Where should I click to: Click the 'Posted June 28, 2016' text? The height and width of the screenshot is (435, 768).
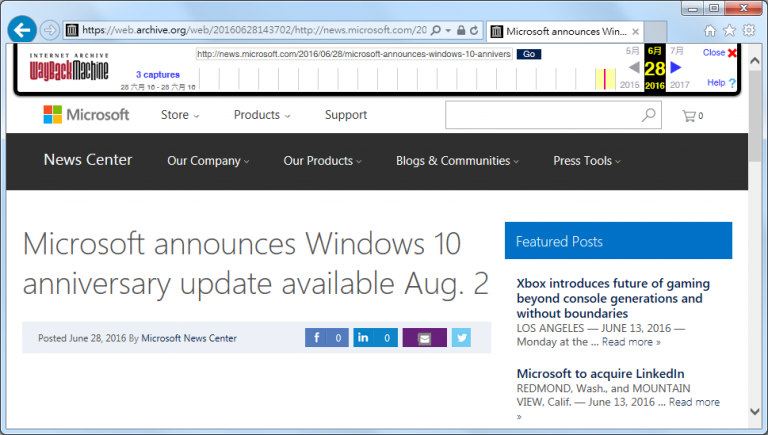[x=82, y=338]
